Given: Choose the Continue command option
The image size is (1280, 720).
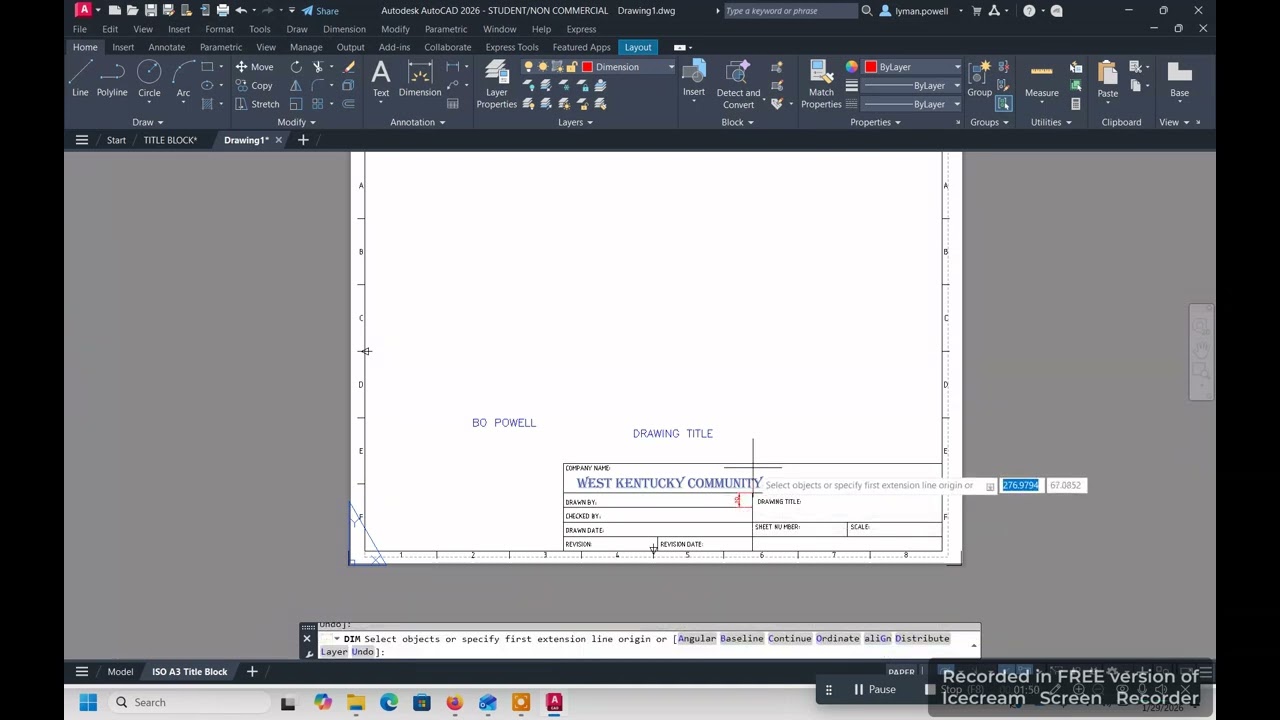Looking at the screenshot, I should (789, 638).
